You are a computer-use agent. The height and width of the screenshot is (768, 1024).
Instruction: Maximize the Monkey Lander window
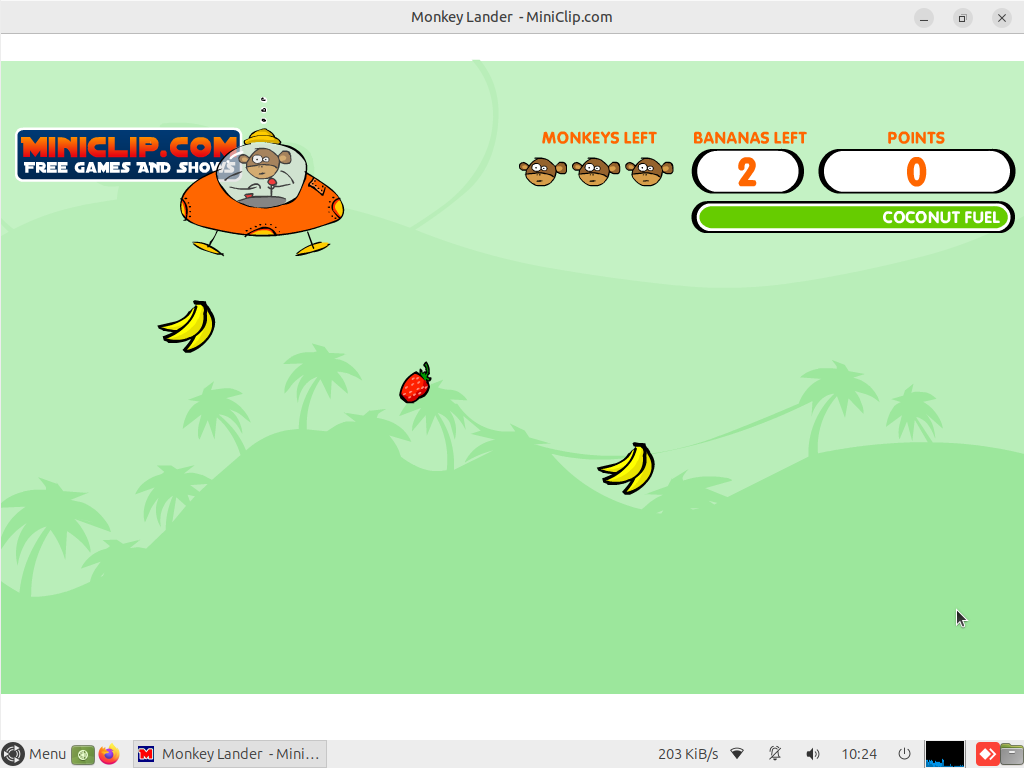pos(962,18)
